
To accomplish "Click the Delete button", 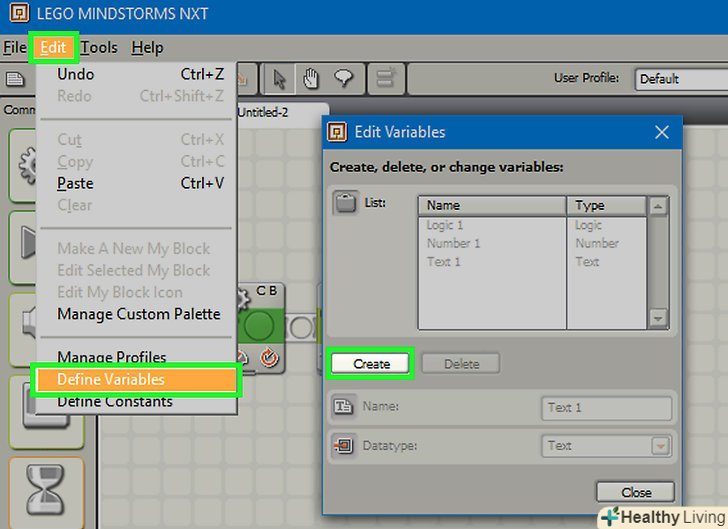I will (461, 364).
